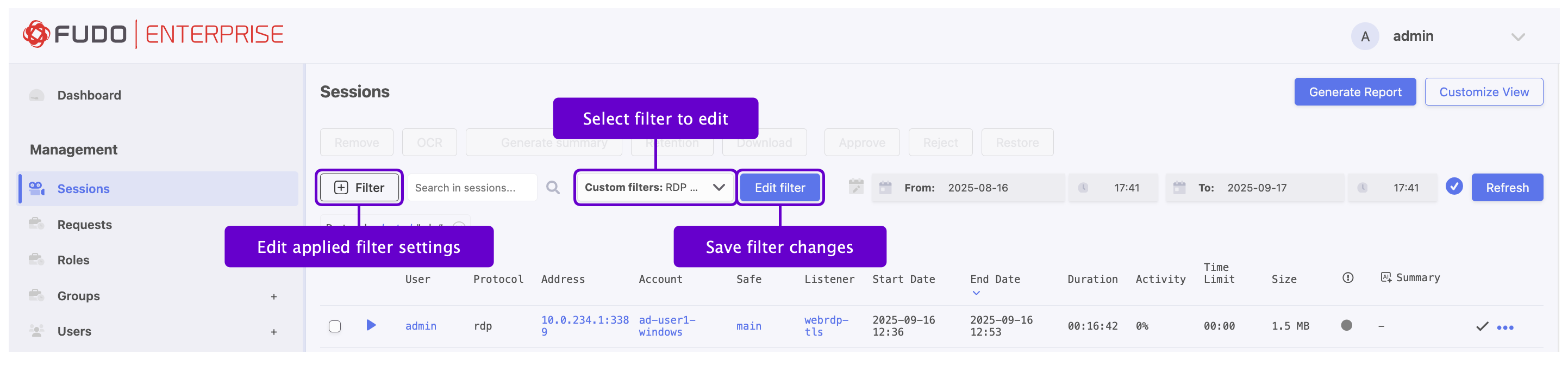The height and width of the screenshot is (365, 1568).
Task: Open address 10.0.234.1:3389 link
Action: tap(584, 326)
